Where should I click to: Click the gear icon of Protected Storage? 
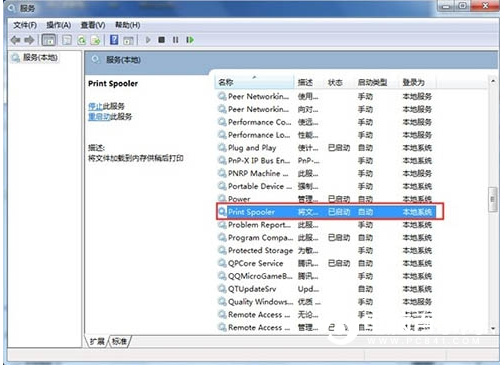[222, 250]
